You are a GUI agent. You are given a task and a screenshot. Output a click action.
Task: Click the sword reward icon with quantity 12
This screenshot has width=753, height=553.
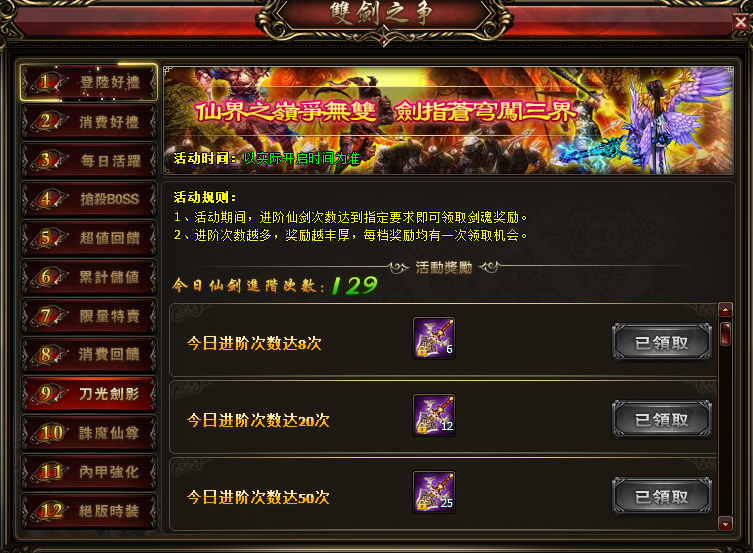click(x=434, y=415)
